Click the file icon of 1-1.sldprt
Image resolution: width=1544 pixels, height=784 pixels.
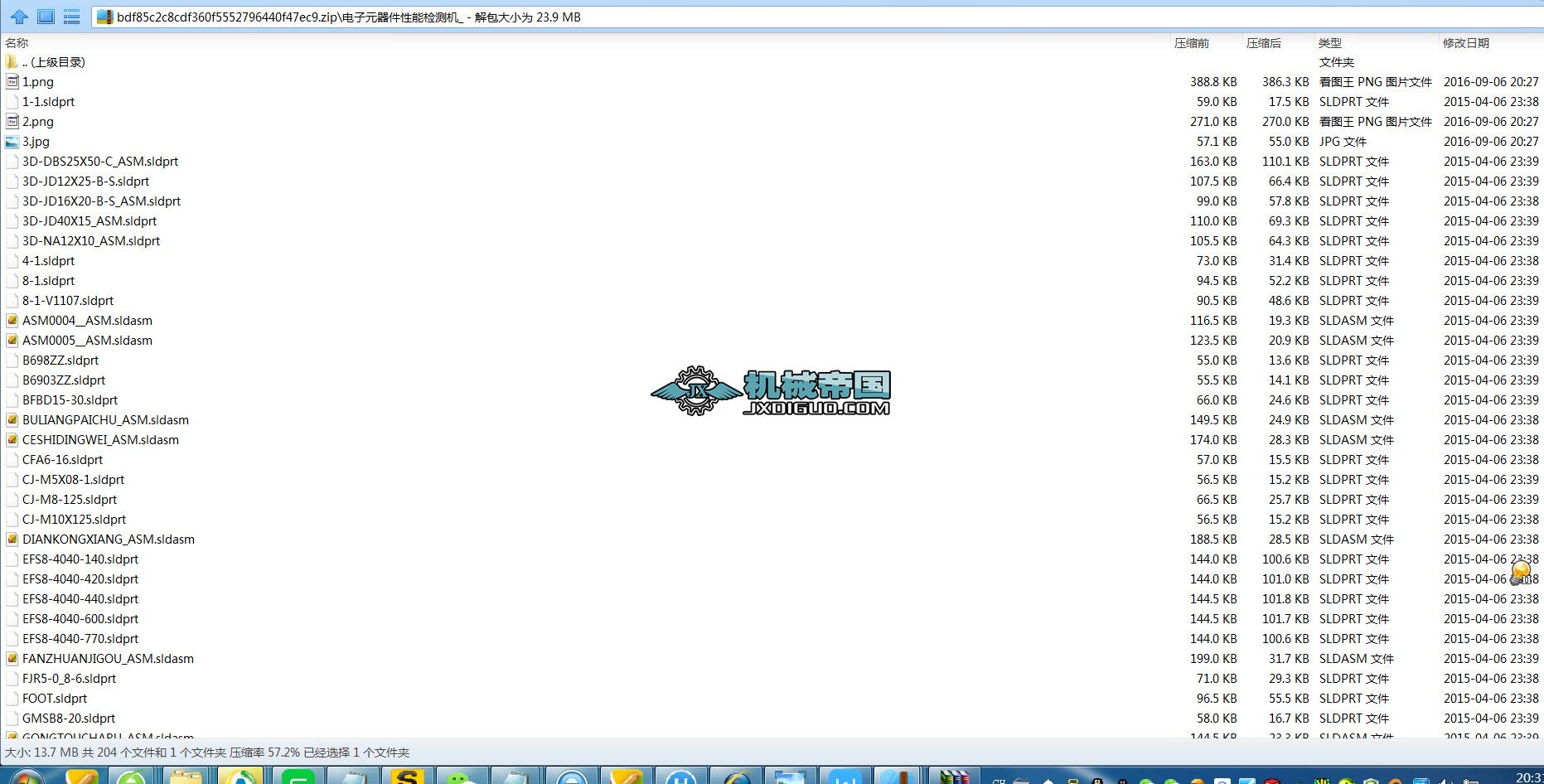point(12,102)
